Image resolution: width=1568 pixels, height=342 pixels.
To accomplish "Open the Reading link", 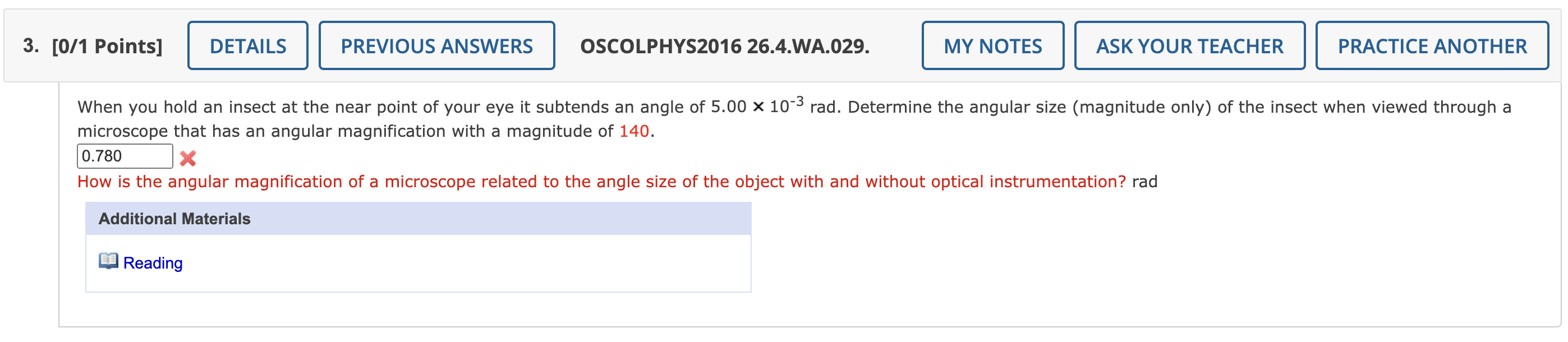I will [x=152, y=263].
